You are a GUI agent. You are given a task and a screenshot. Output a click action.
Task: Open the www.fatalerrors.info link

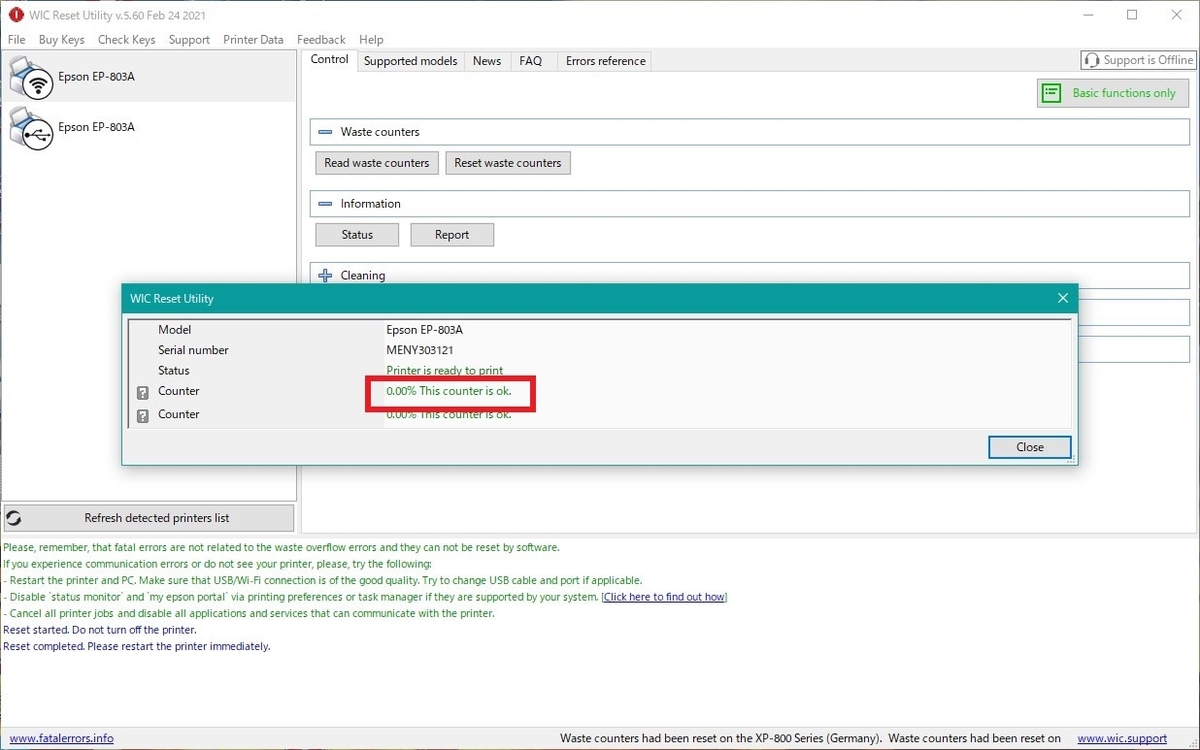(62, 739)
